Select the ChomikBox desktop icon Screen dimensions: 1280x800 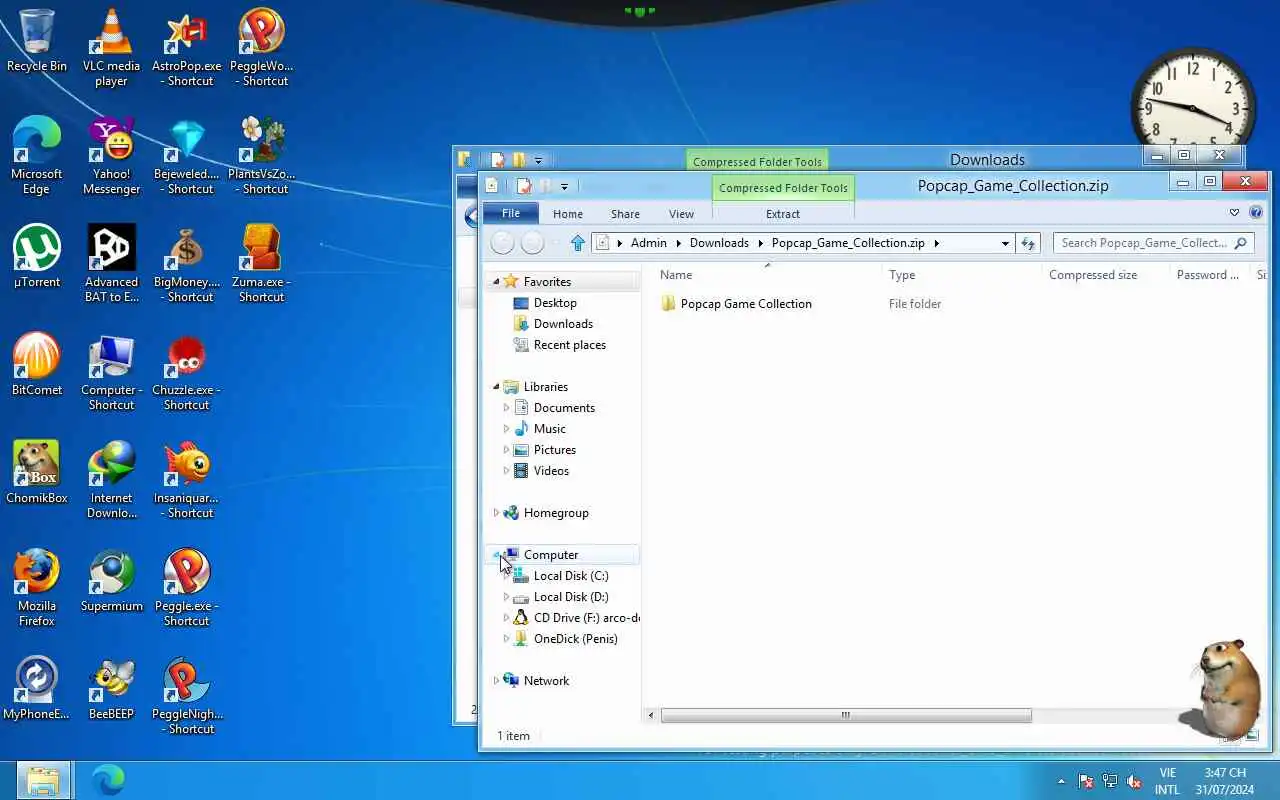pyautogui.click(x=37, y=473)
